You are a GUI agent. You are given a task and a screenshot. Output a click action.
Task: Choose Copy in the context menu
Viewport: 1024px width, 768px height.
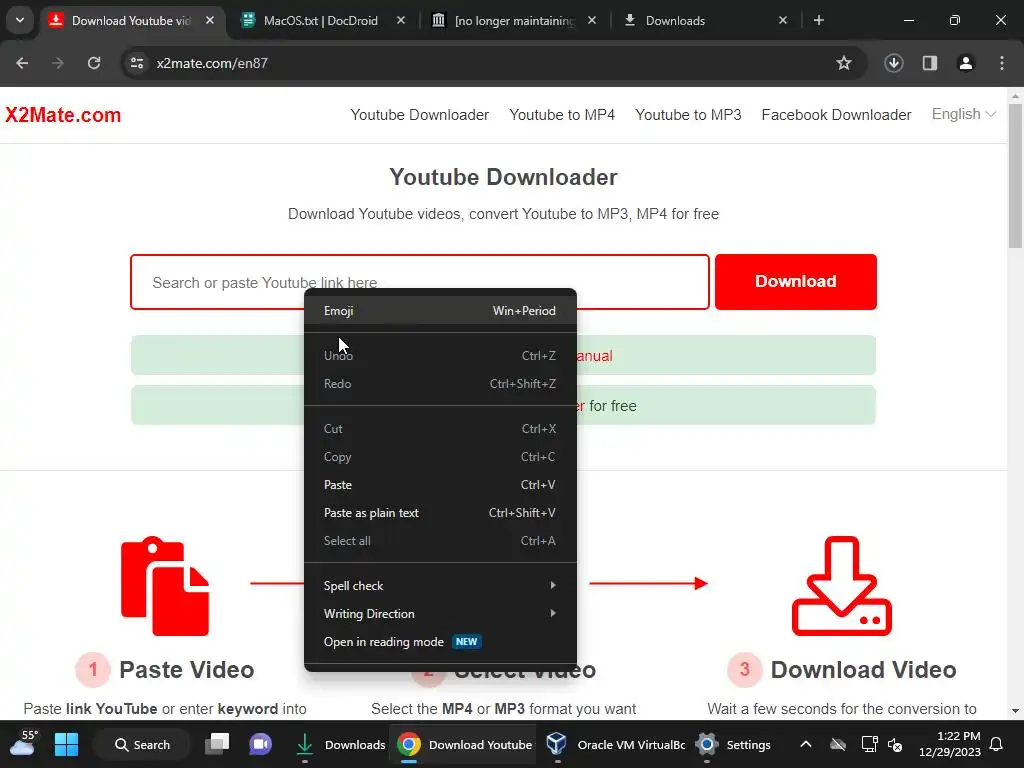click(x=440, y=457)
